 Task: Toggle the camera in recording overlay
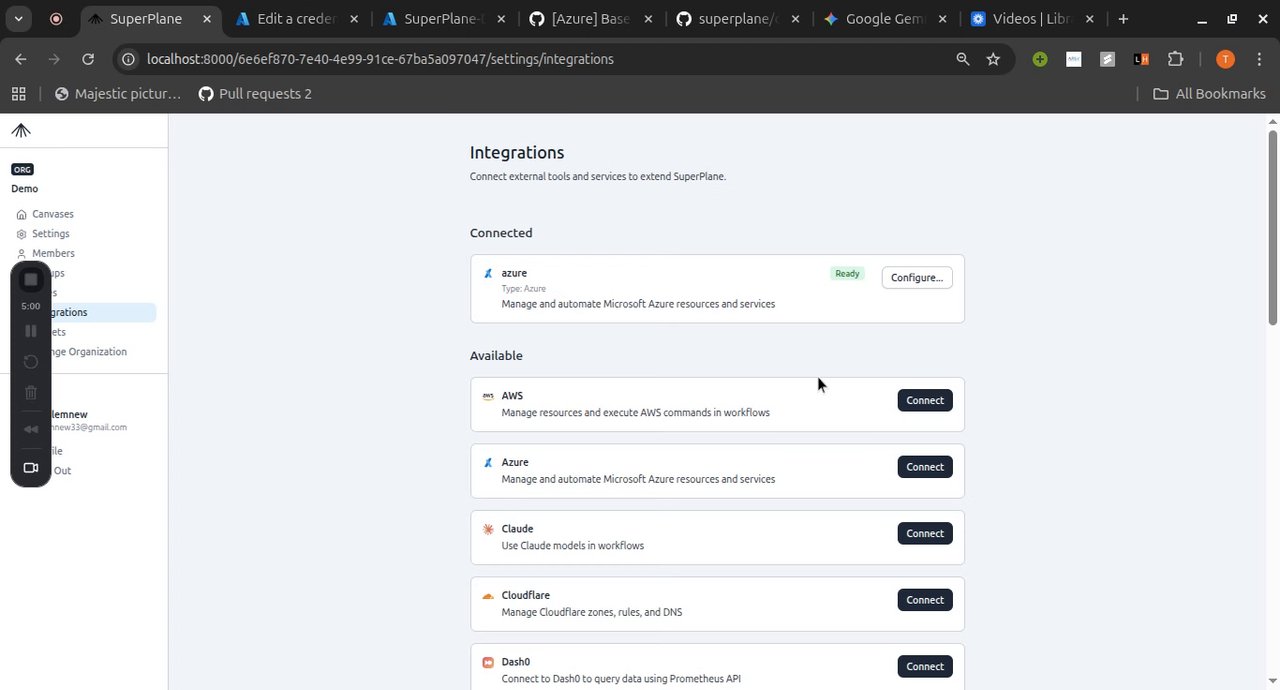(x=31, y=468)
